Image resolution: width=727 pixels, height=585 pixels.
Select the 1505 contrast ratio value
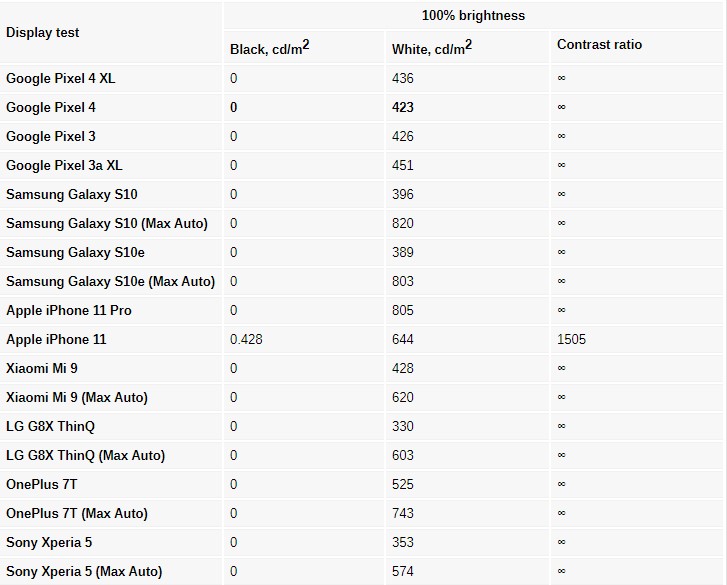click(x=571, y=339)
